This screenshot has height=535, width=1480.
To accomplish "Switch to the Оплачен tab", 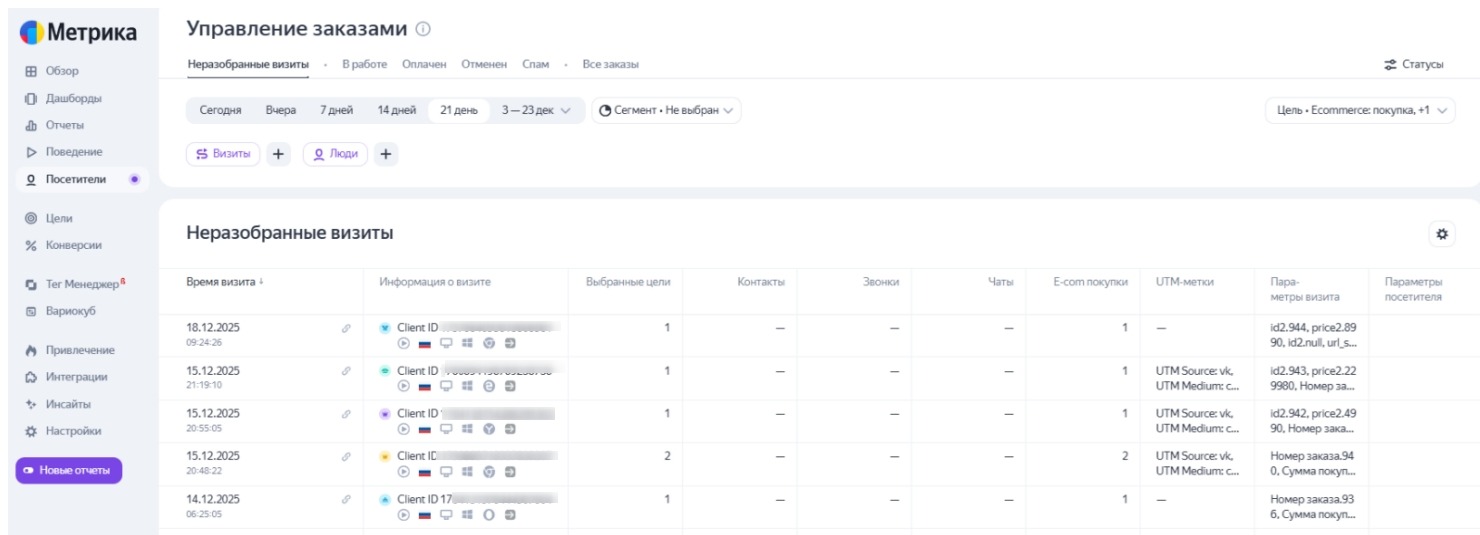I will click(424, 64).
